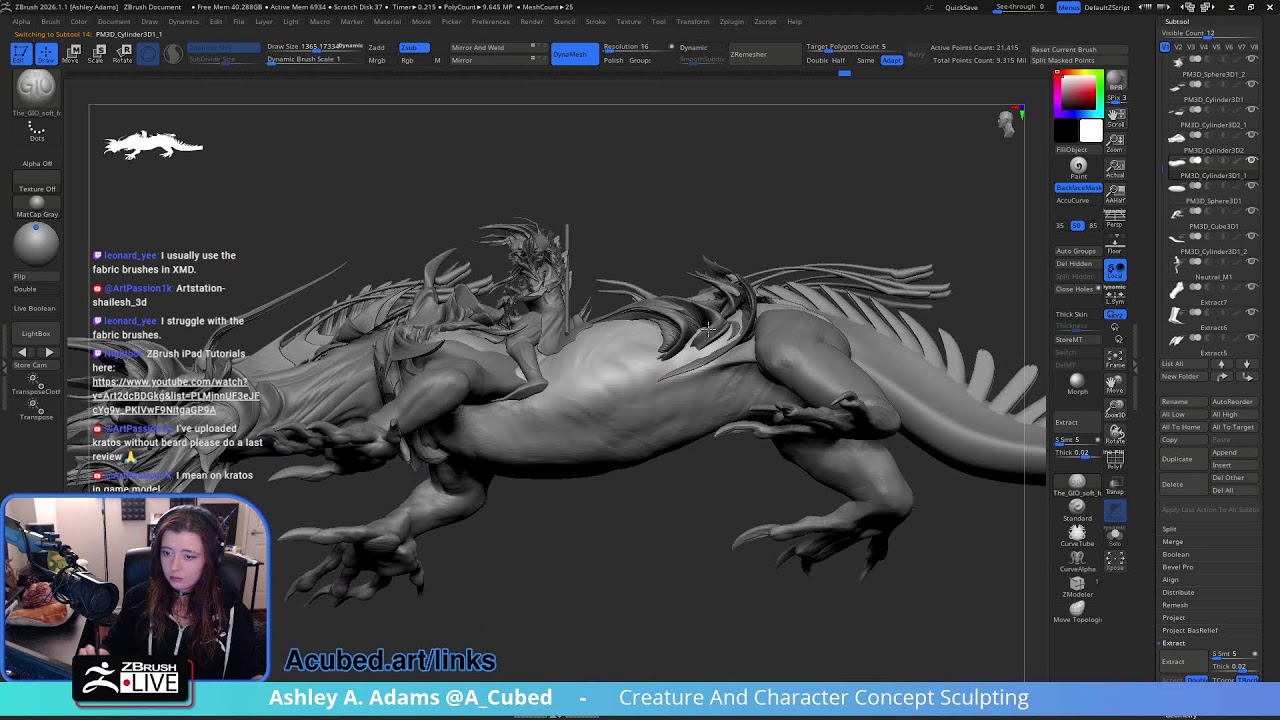Expand the Split section in Subtool
Viewport: 1280px width, 720px height.
click(x=1169, y=529)
